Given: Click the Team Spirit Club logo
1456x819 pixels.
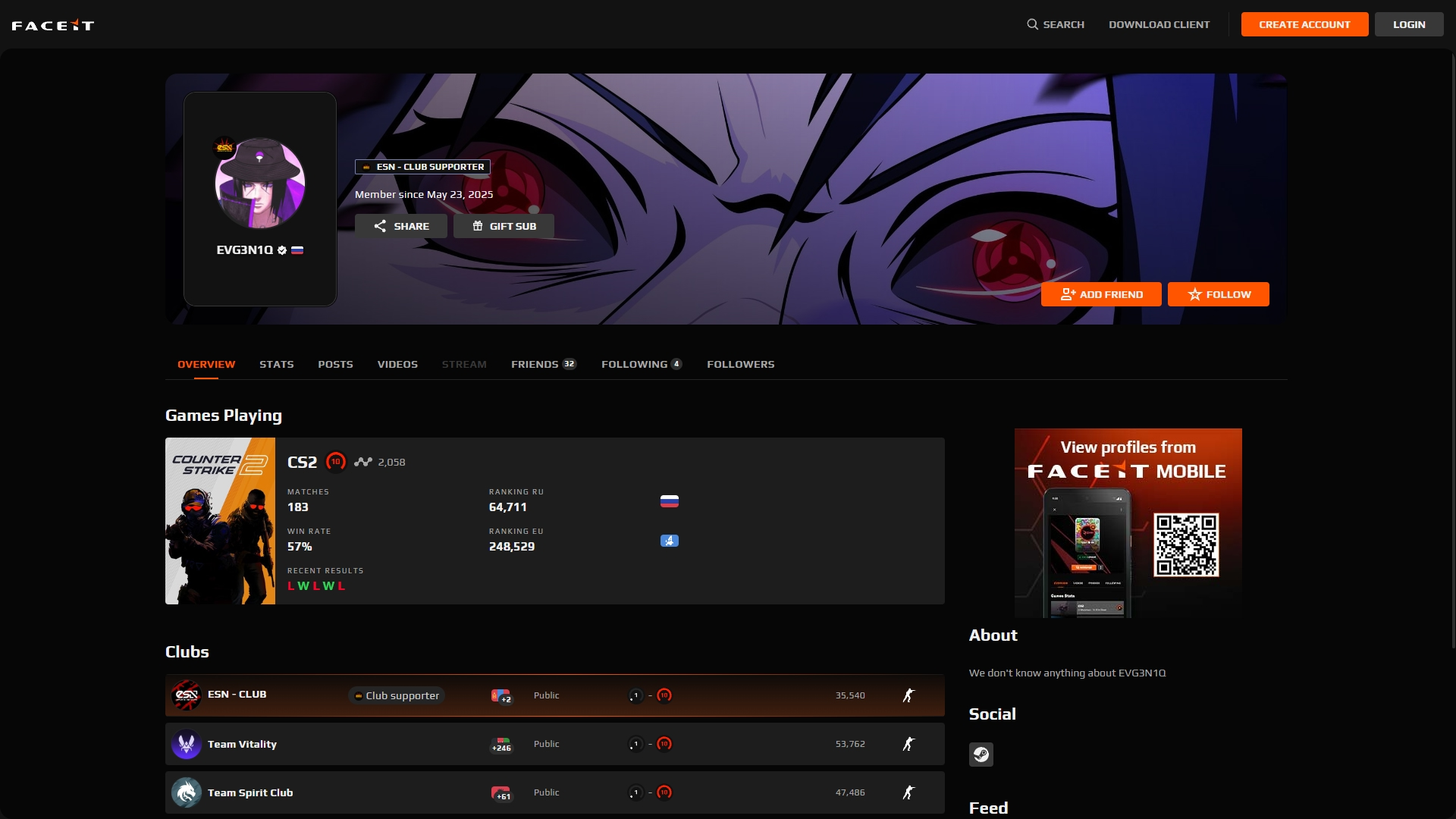Looking at the screenshot, I should (186, 792).
